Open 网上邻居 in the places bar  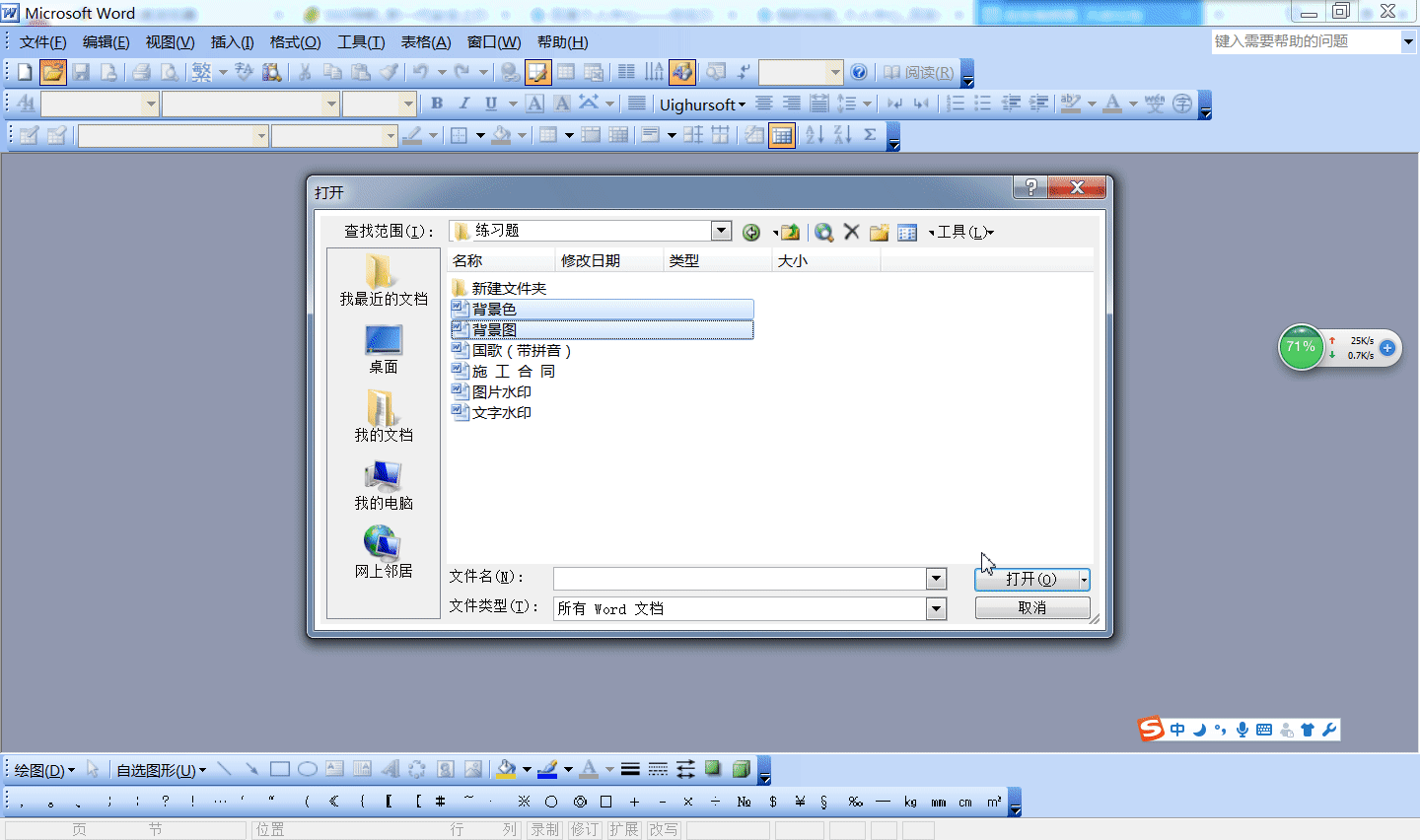click(384, 552)
